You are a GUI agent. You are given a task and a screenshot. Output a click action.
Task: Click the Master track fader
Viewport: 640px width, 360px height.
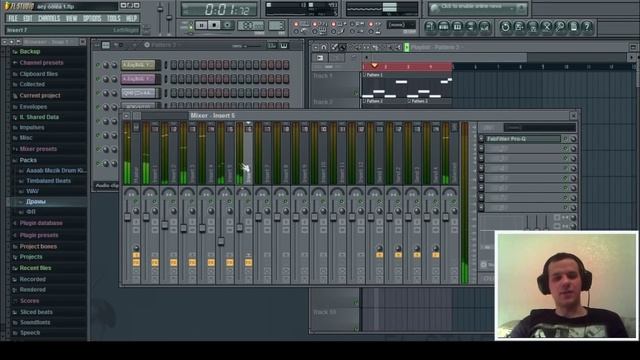[x=127, y=218]
